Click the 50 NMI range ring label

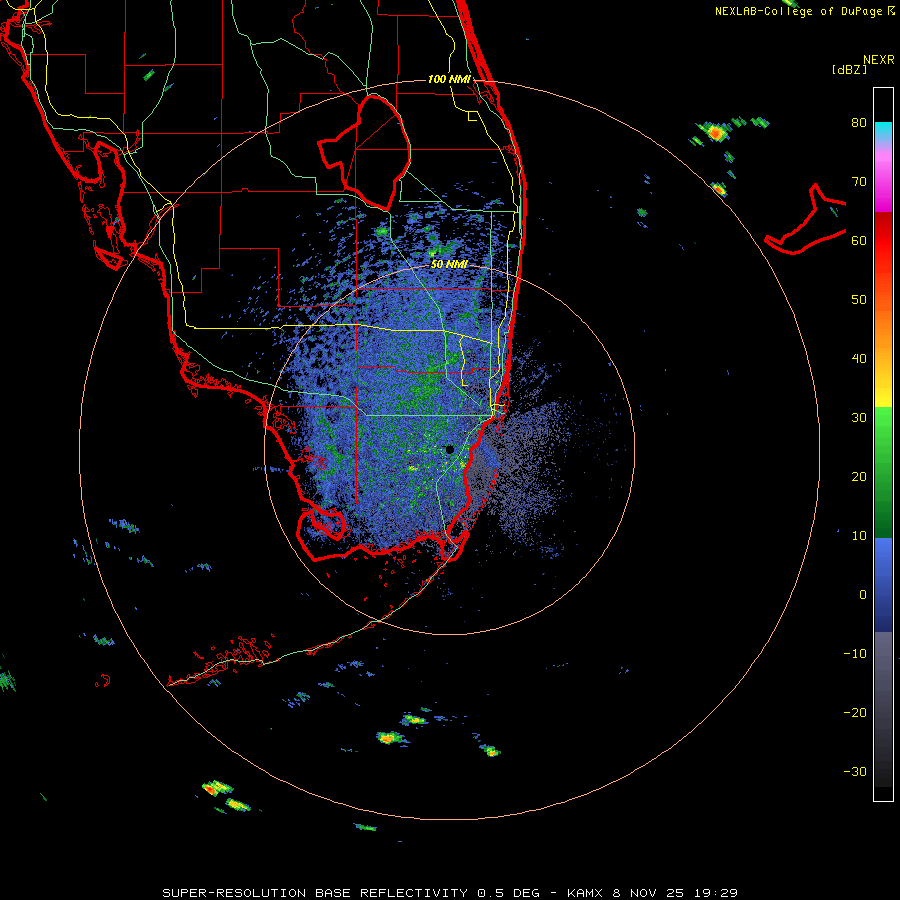coord(449,265)
